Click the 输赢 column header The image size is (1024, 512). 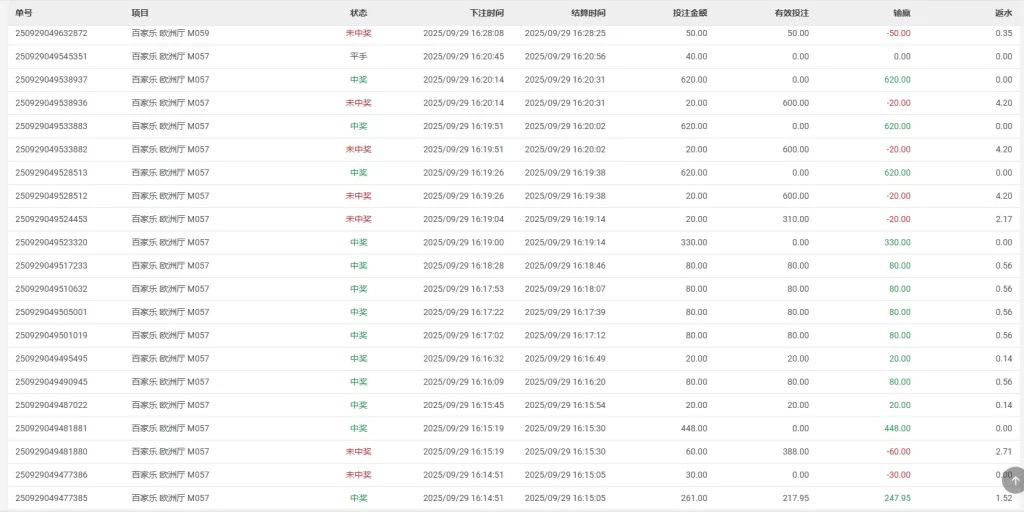[901, 13]
